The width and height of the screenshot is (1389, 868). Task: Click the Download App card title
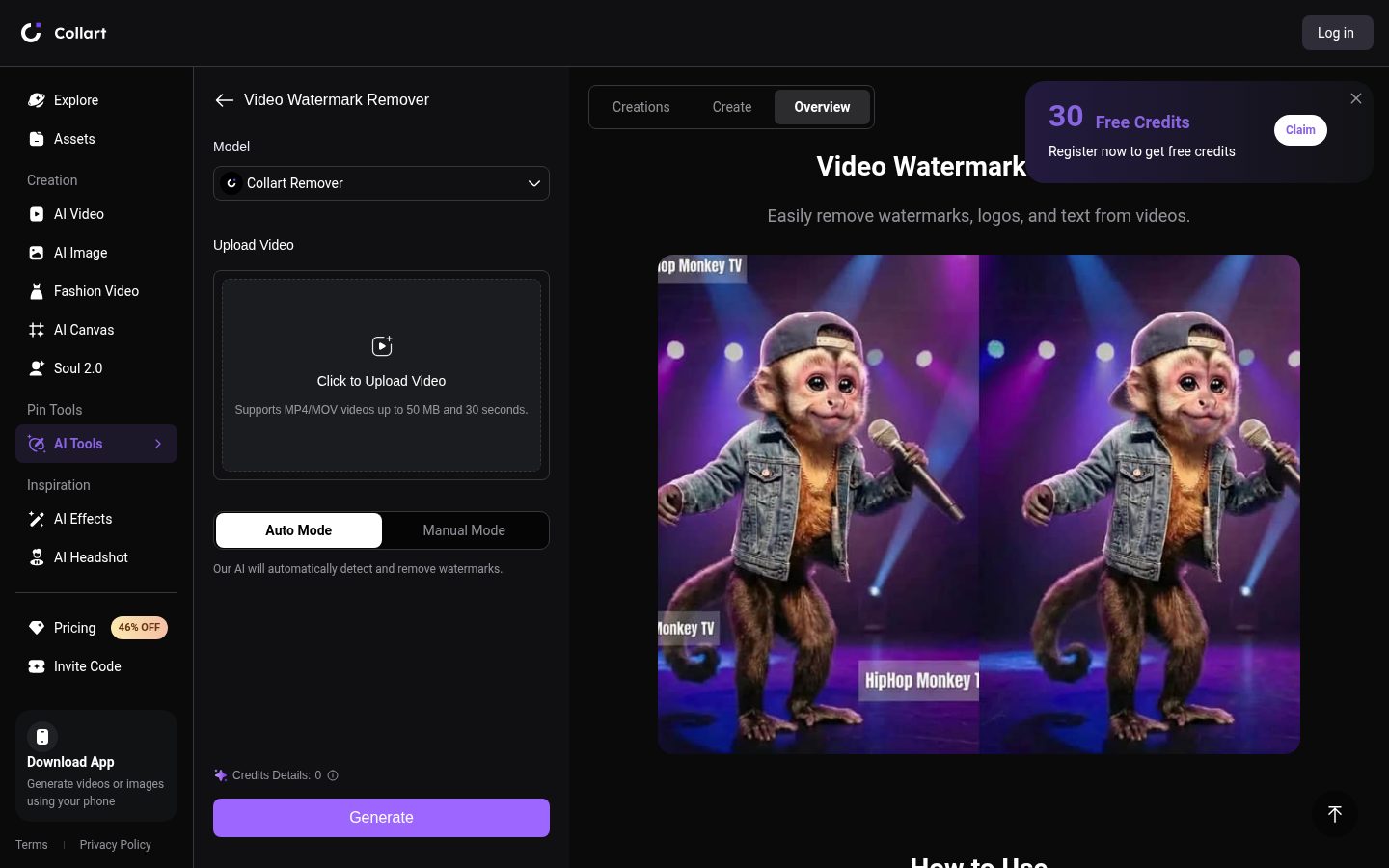(x=70, y=762)
